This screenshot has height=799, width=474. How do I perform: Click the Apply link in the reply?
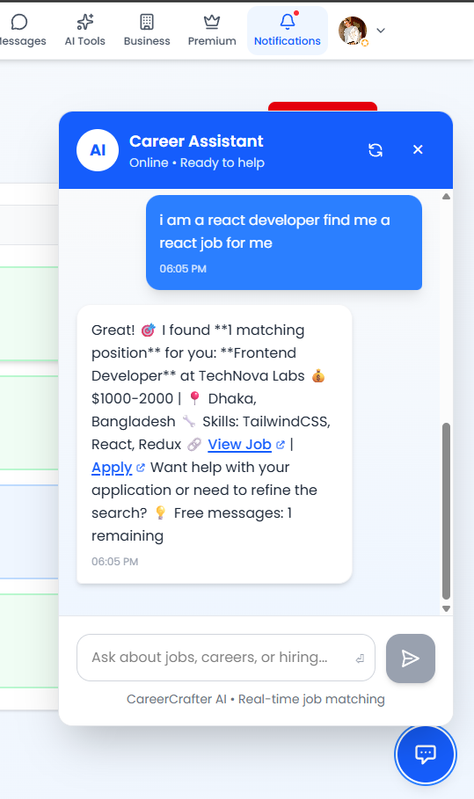point(112,467)
